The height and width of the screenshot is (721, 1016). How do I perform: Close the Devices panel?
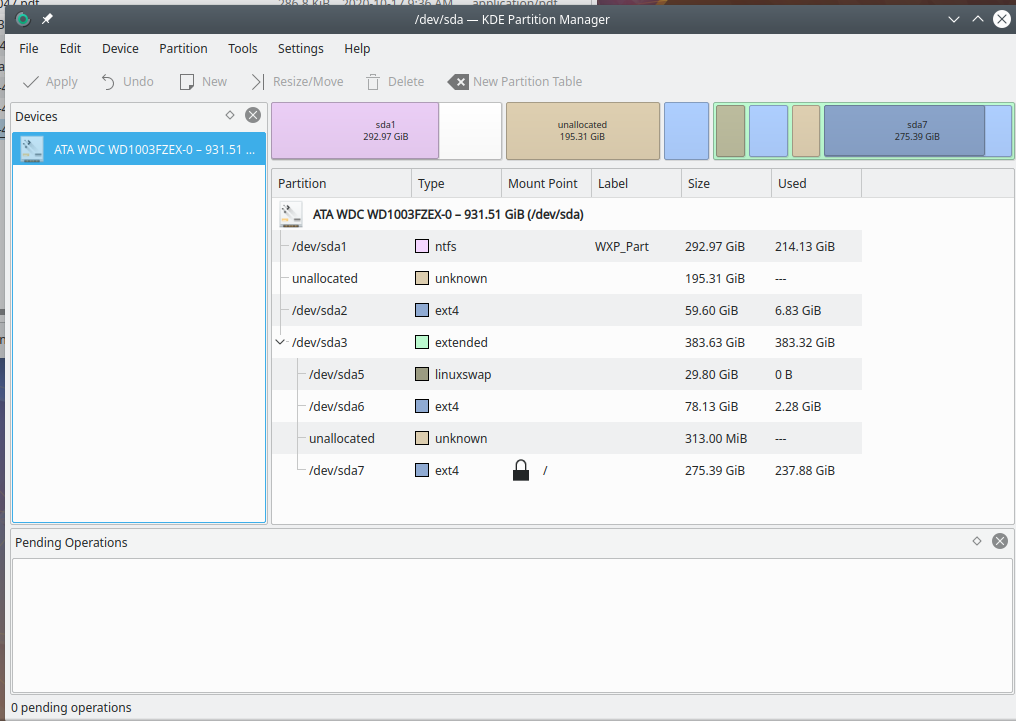(x=253, y=115)
